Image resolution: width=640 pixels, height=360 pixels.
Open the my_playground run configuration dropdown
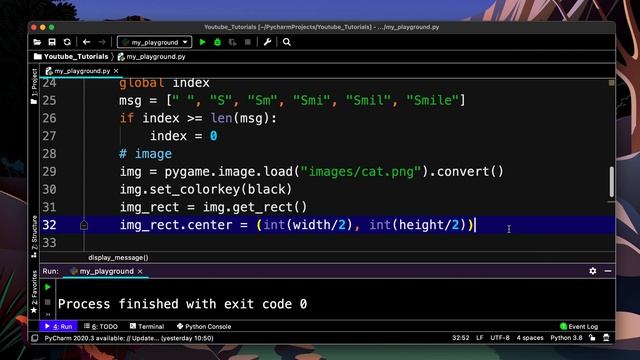tap(154, 42)
